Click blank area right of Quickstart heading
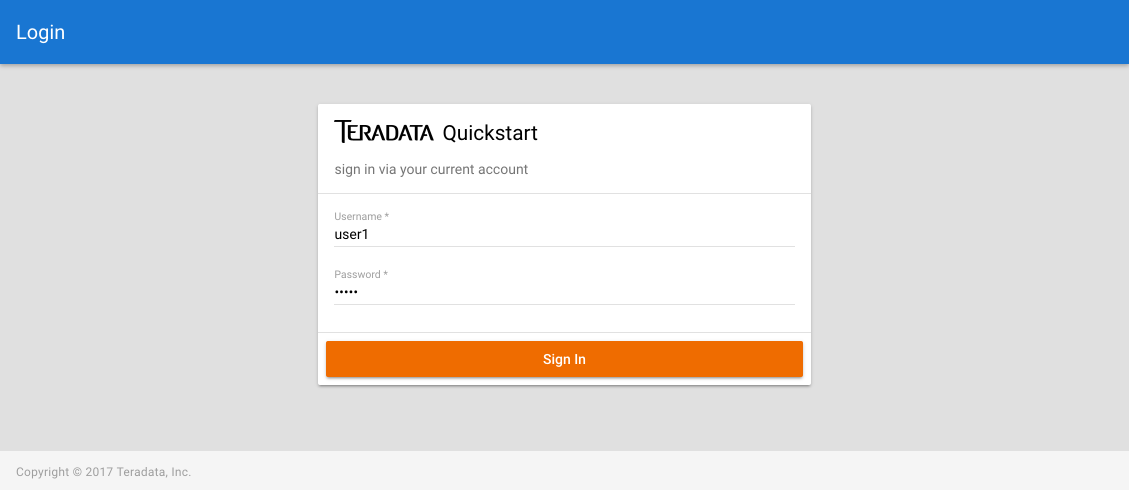The width and height of the screenshot is (1129, 490). pyautogui.click(x=680, y=133)
